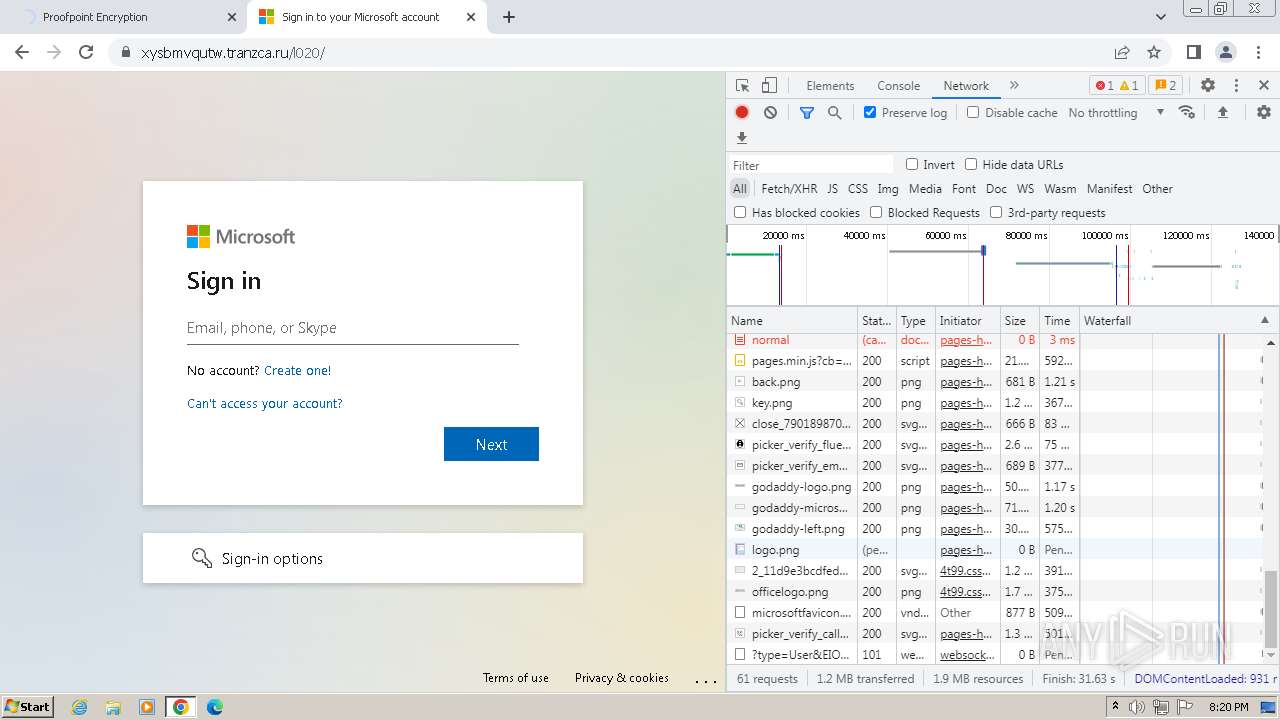1280x720 pixels.
Task: Open the tab search dropdown arrow
Action: click(1161, 17)
